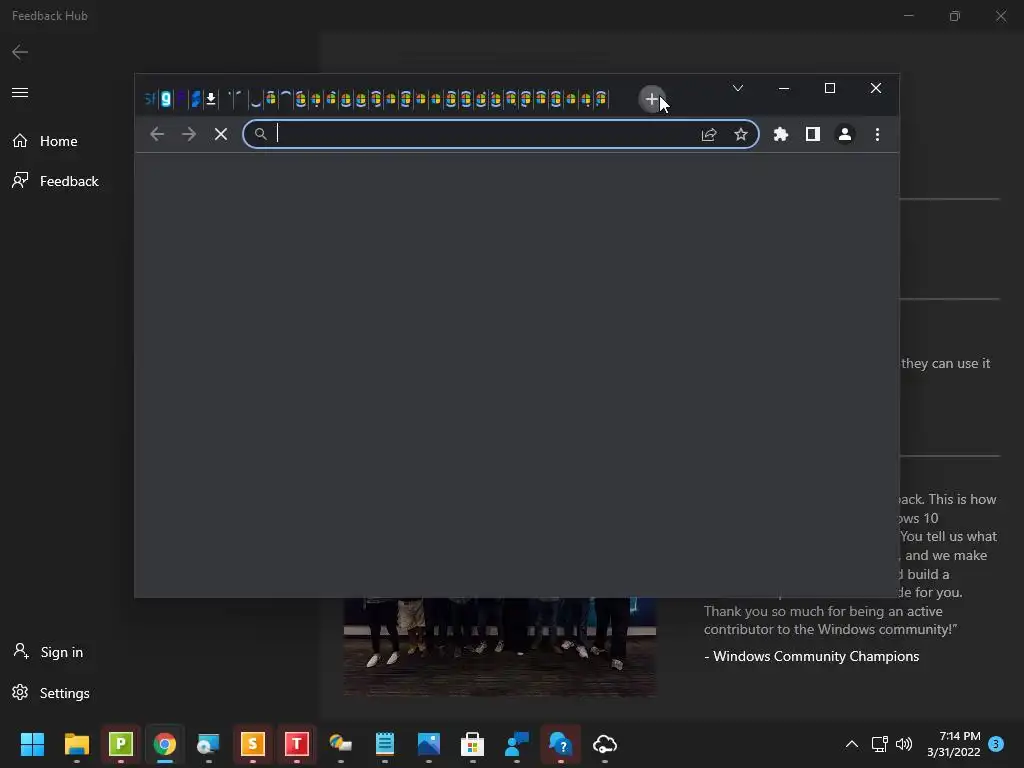Minimize the Chrome window
This screenshot has width=1024, height=768.
[x=784, y=88]
